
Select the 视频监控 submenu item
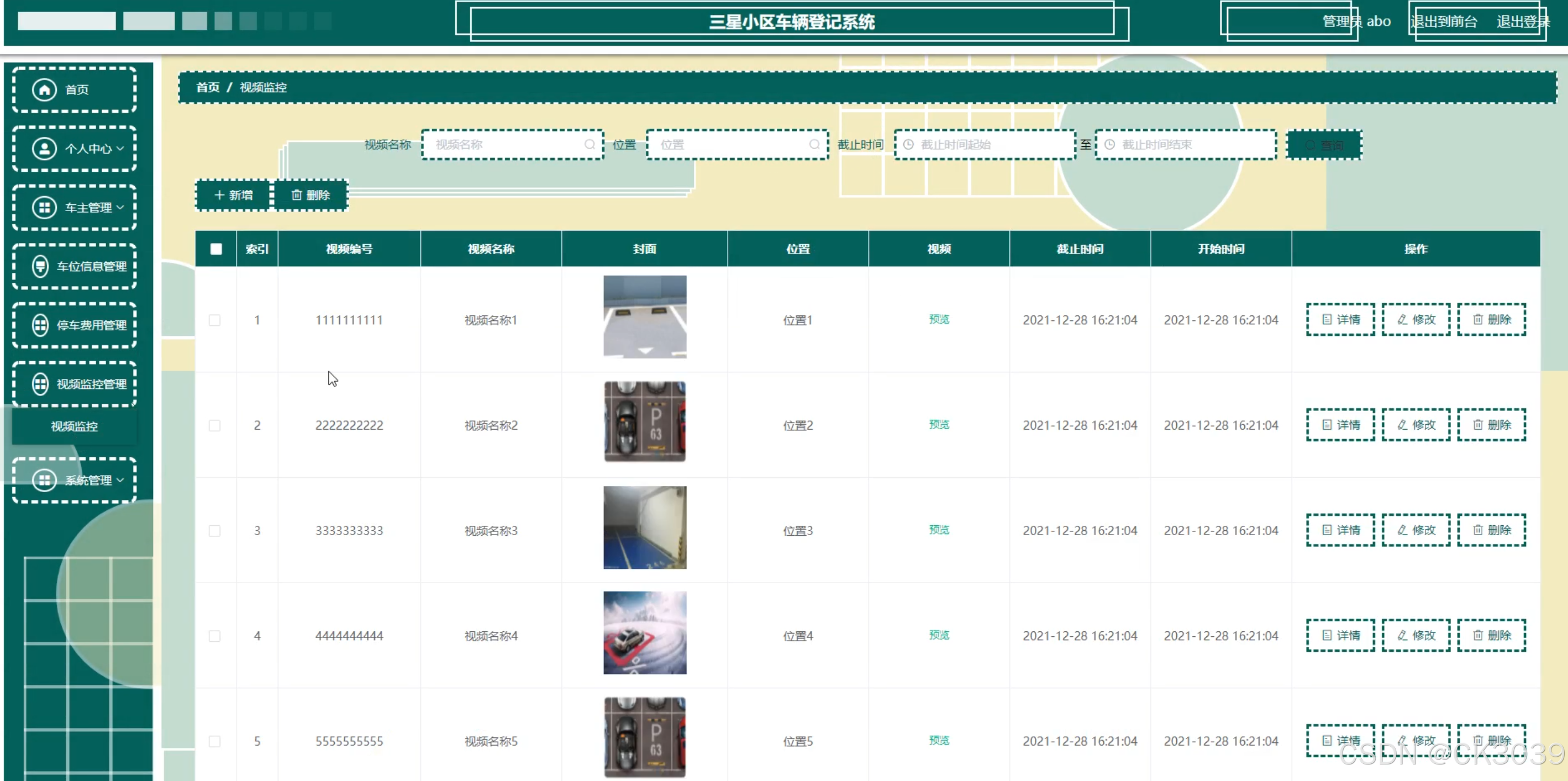74,426
